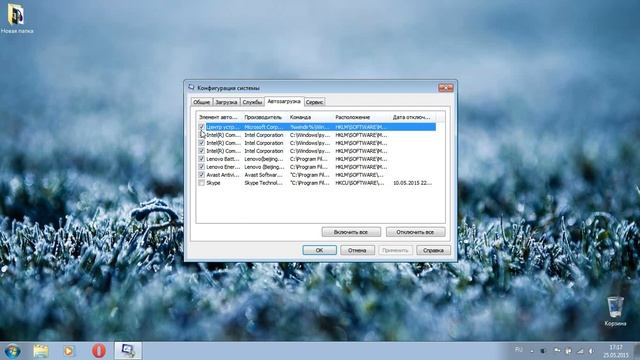Open help via the Справка button
This screenshot has height=360, width=640.
tap(433, 250)
